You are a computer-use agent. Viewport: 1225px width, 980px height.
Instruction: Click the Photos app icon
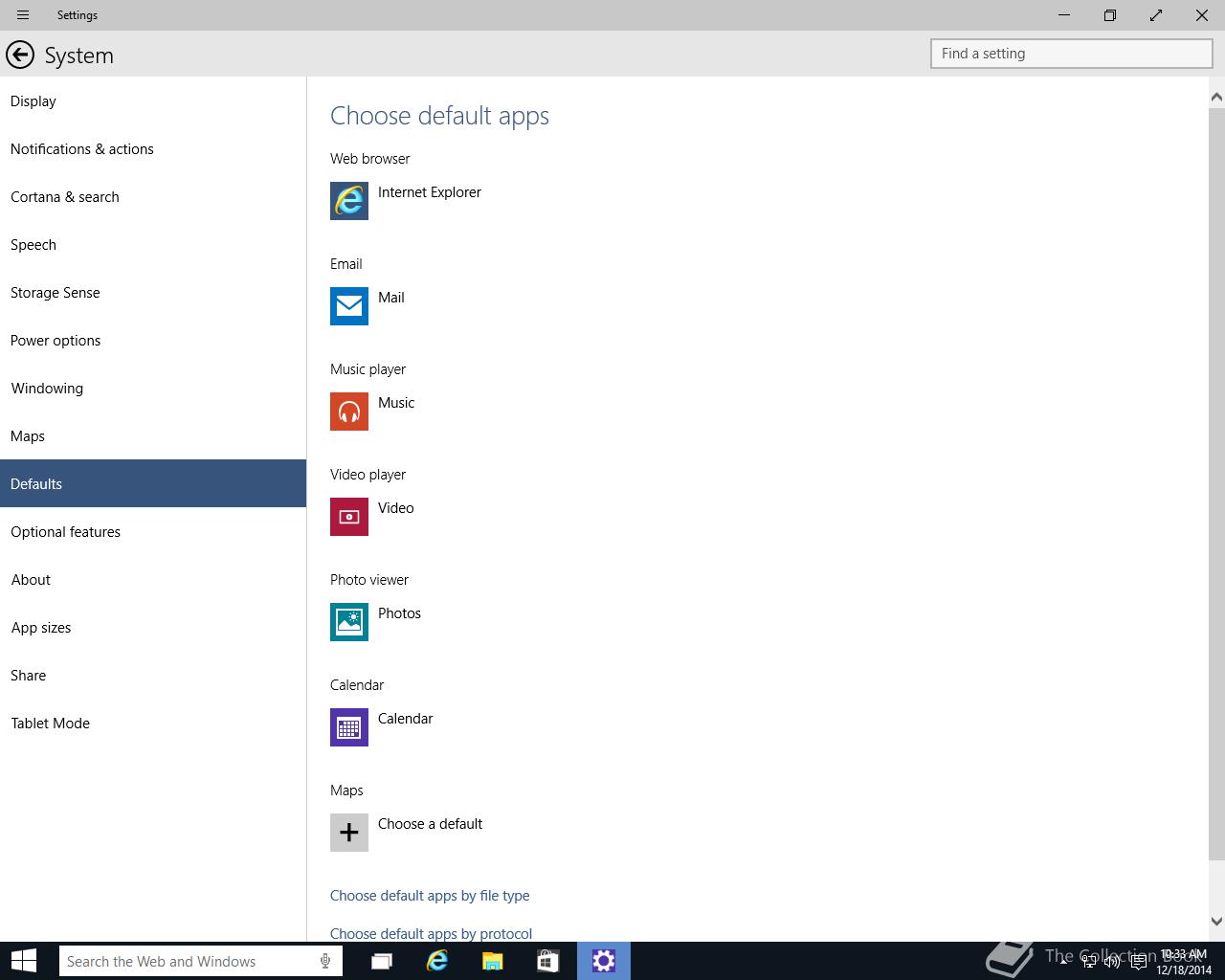pyautogui.click(x=349, y=622)
